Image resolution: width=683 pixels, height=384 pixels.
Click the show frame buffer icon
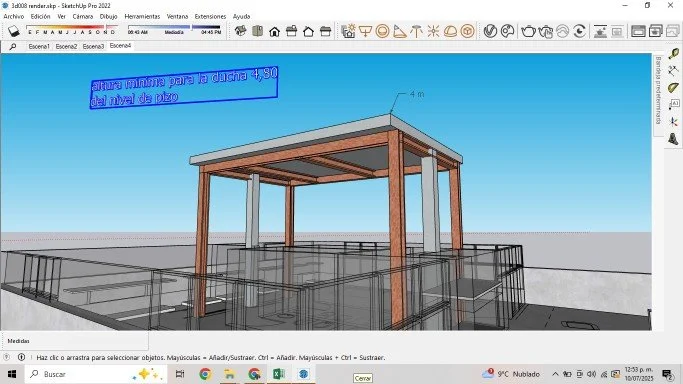(x=638, y=31)
